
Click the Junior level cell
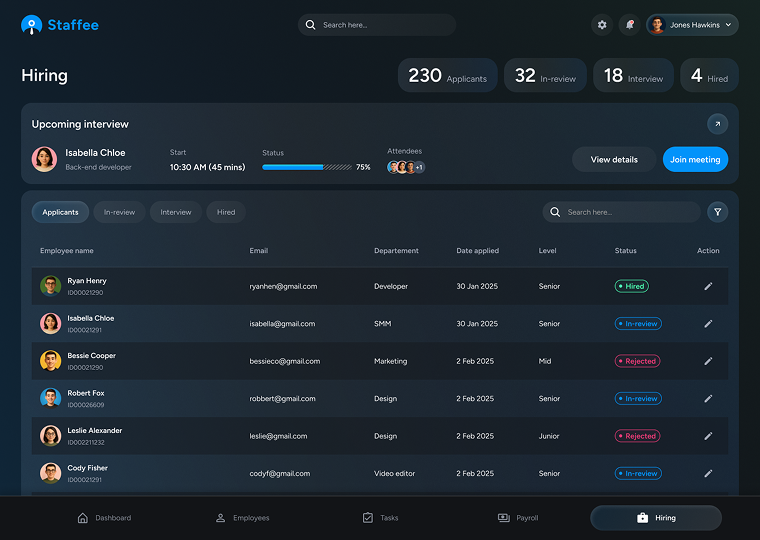[549, 436]
